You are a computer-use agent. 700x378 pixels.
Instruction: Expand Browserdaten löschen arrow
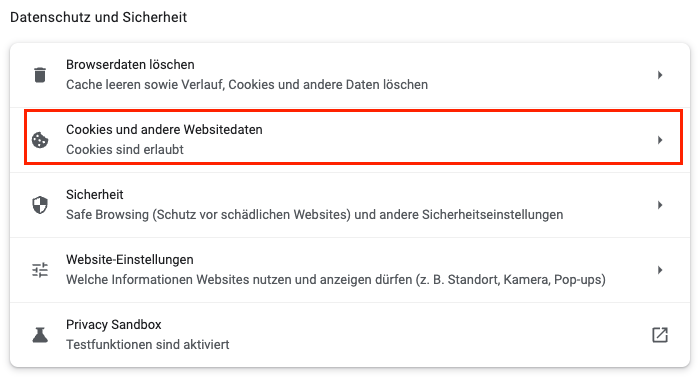point(660,75)
